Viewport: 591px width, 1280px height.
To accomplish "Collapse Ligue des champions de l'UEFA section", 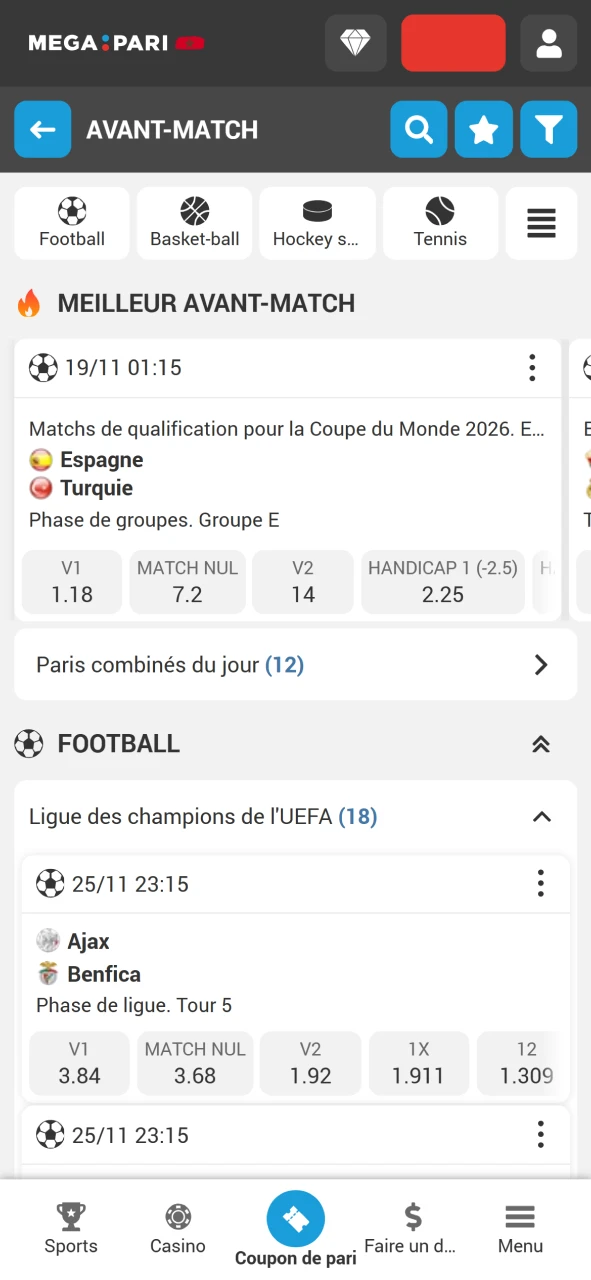I will [541, 816].
